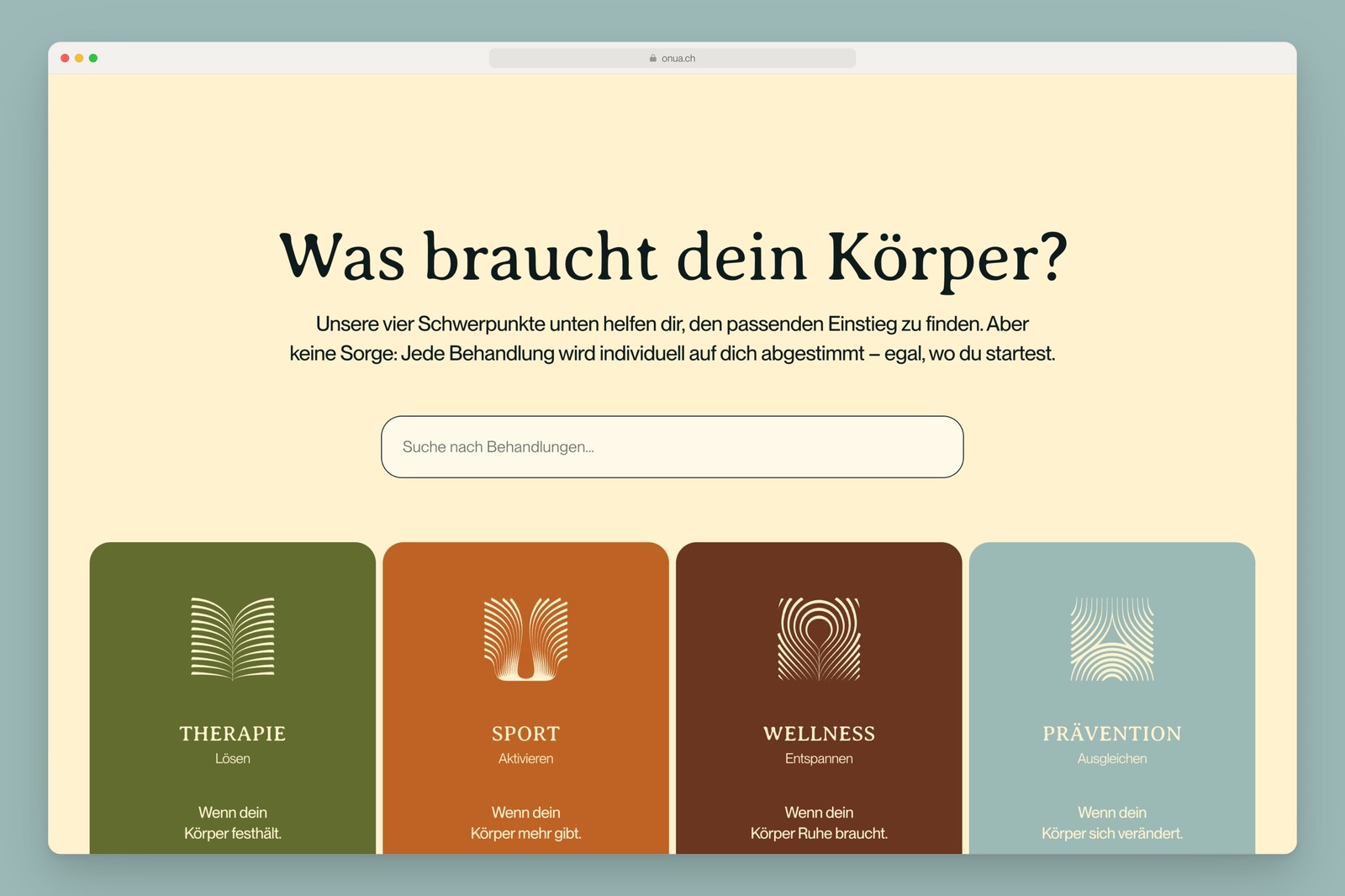
Task: Click the onua.ch browser address bar
Action: click(672, 58)
